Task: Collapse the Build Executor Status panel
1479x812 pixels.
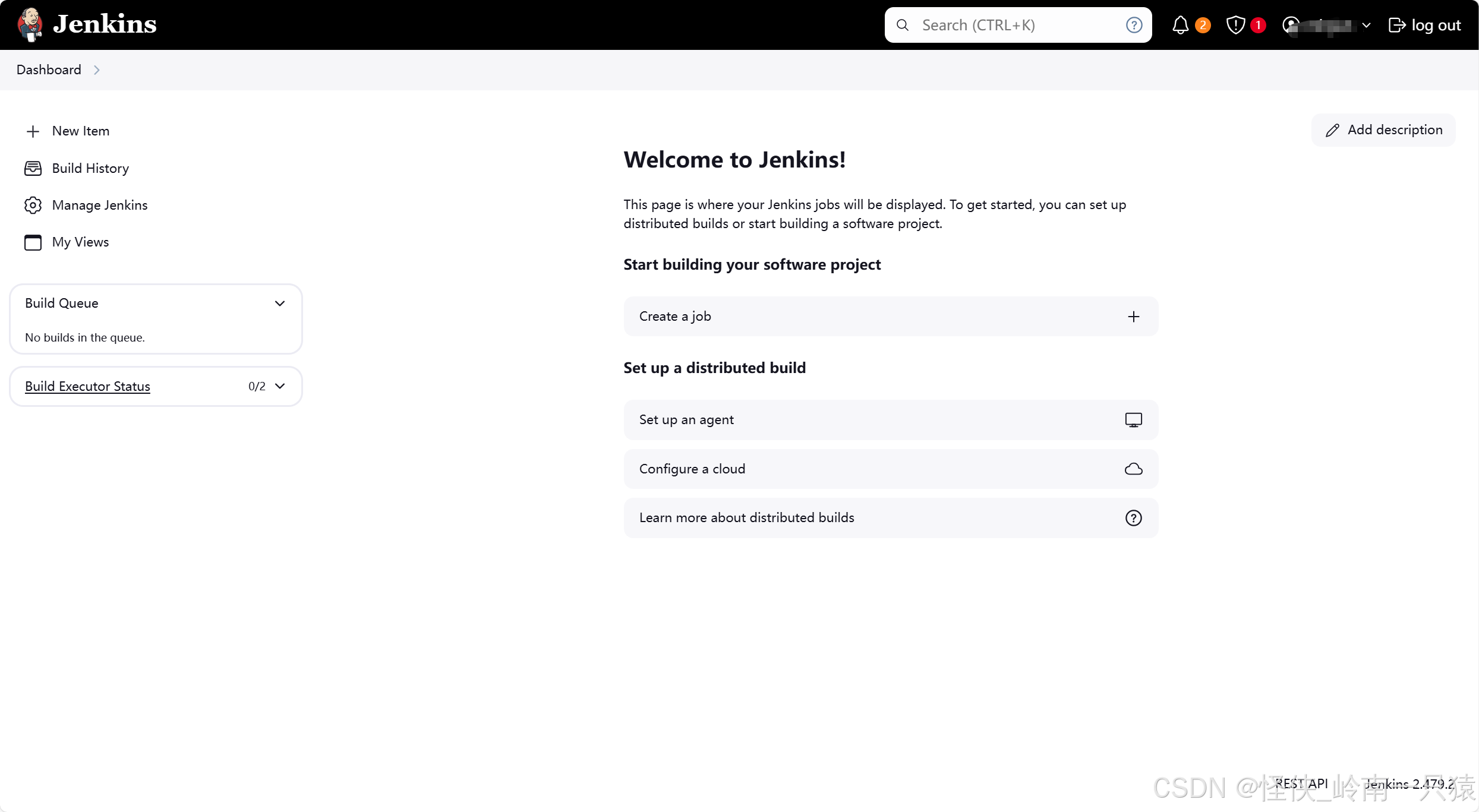Action: (280, 386)
